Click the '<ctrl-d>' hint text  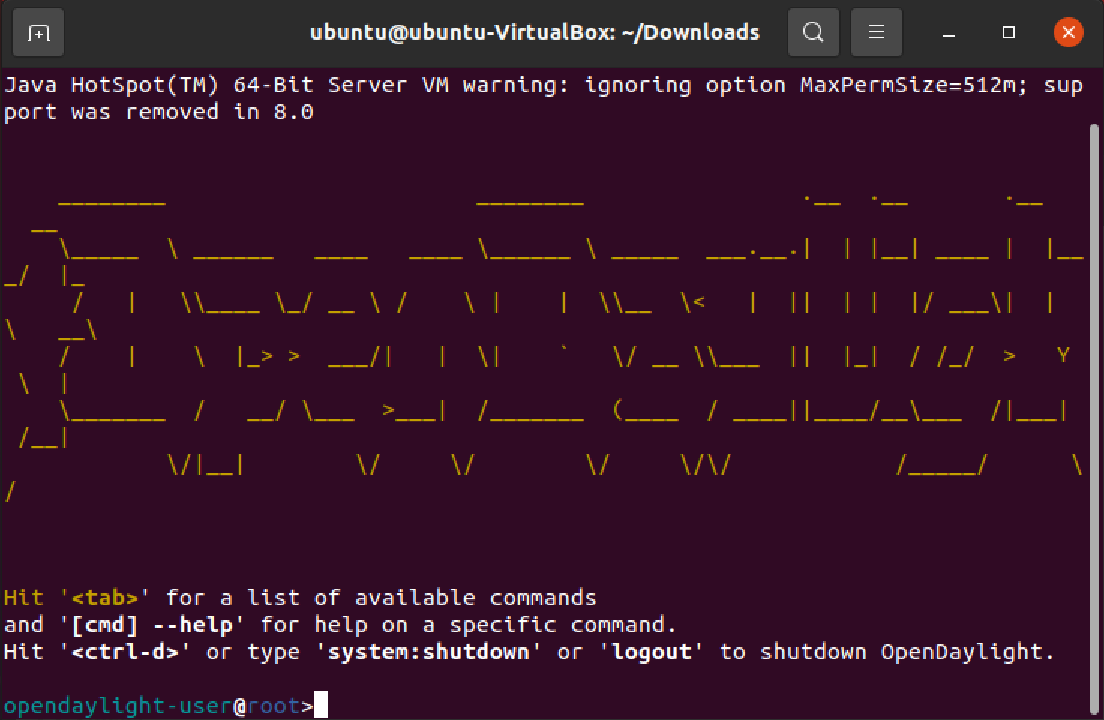[125, 652]
